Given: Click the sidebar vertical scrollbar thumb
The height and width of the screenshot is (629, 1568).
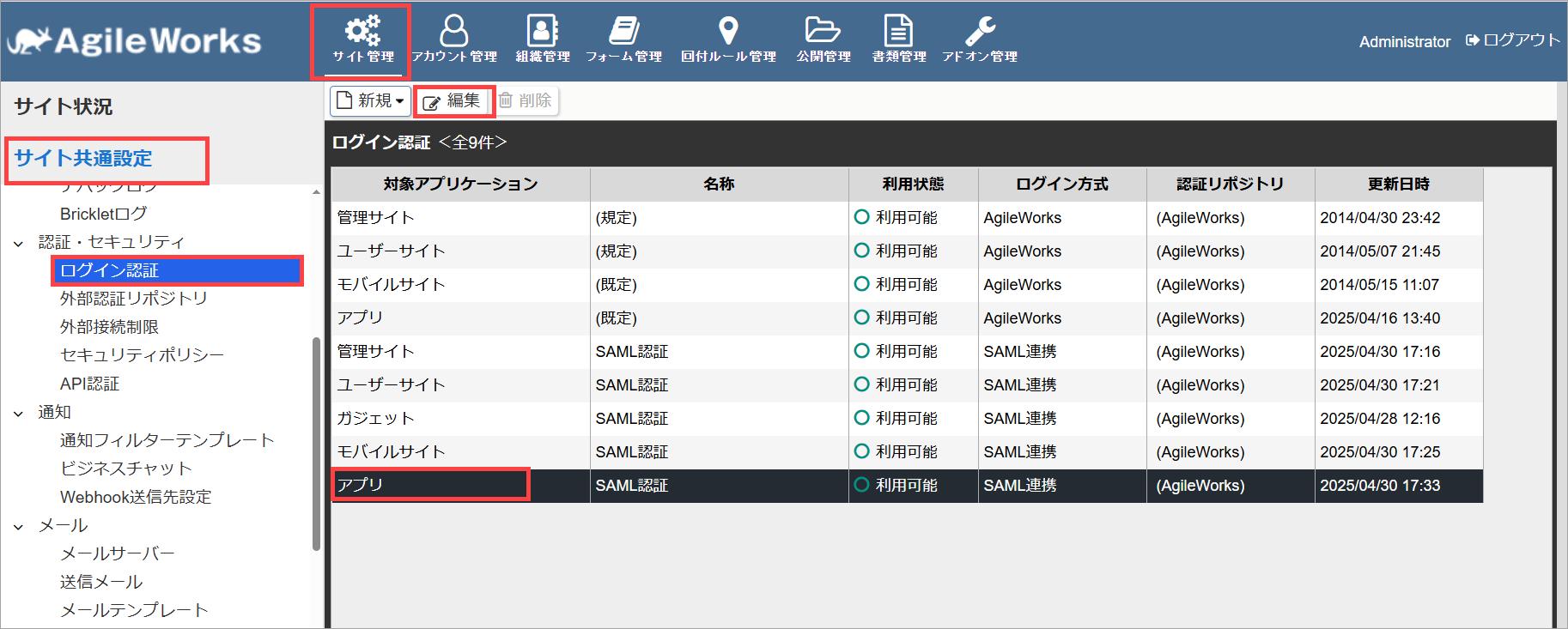Looking at the screenshot, I should pyautogui.click(x=316, y=444).
